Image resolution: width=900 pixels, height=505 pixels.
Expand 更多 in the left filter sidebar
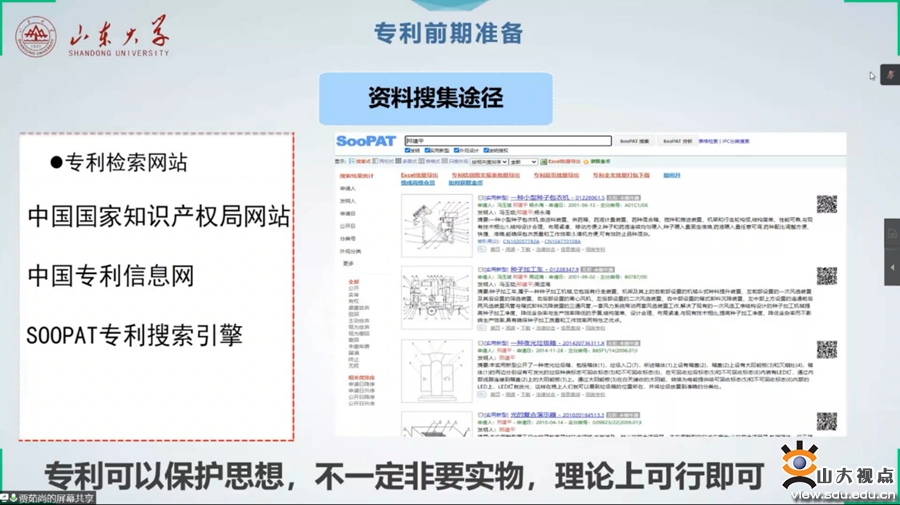[x=349, y=264]
